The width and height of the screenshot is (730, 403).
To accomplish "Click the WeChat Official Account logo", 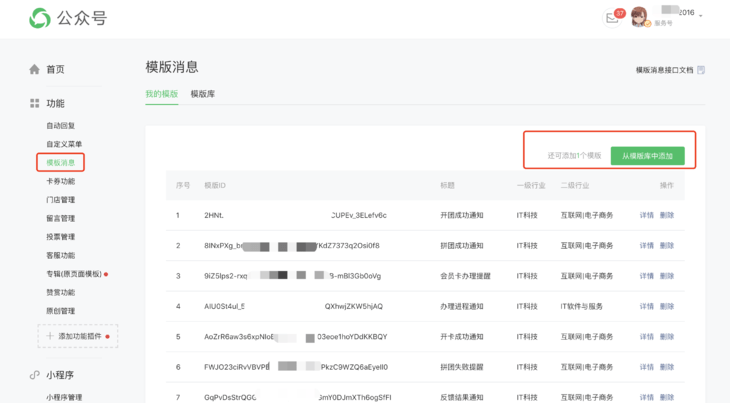I will pos(40,18).
